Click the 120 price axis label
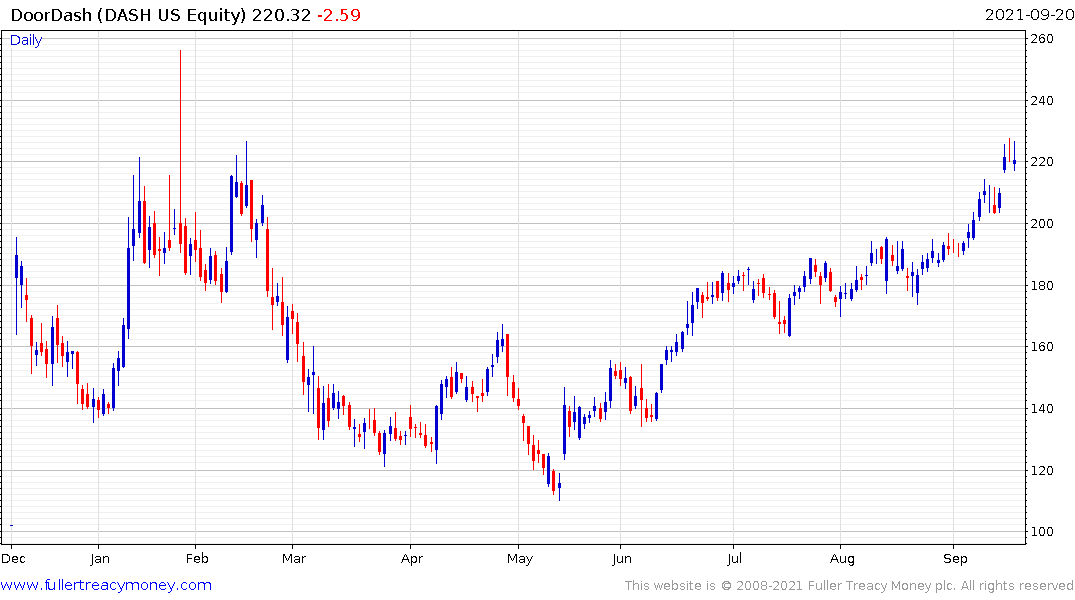The width and height of the screenshot is (1075, 600). 1041,470
